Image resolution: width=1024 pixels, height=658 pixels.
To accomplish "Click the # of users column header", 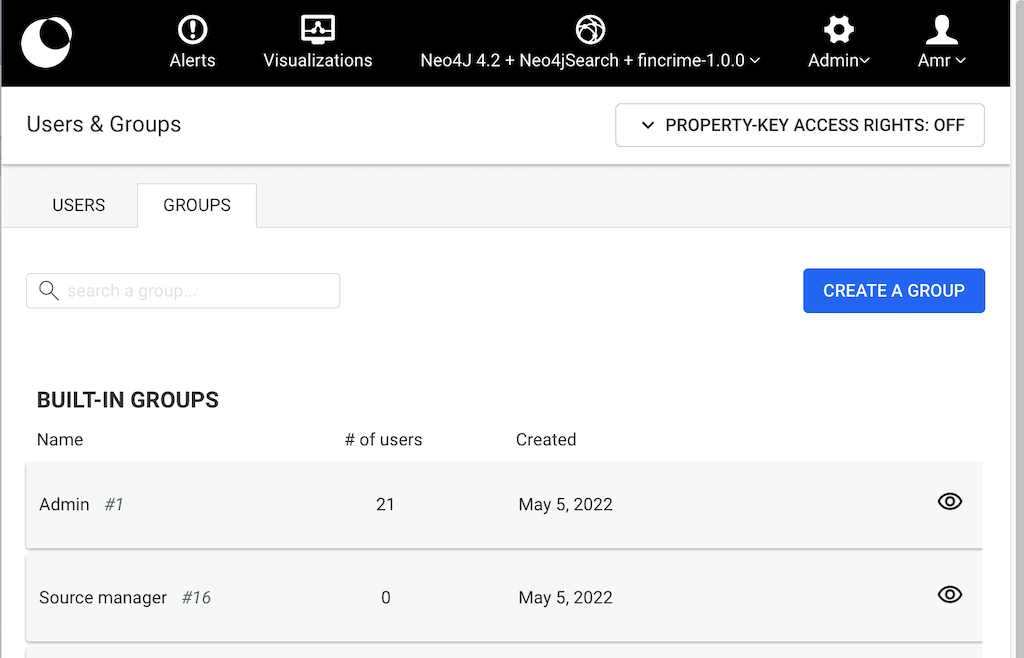I will tap(383, 440).
